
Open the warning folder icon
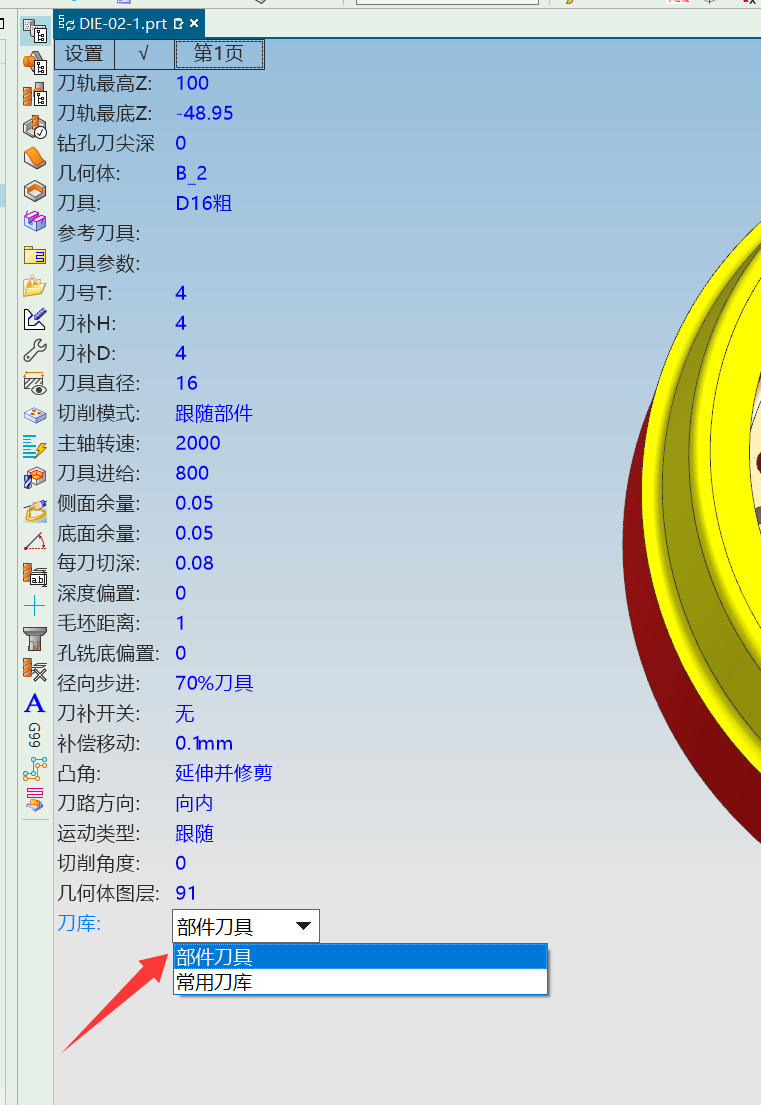[35, 286]
